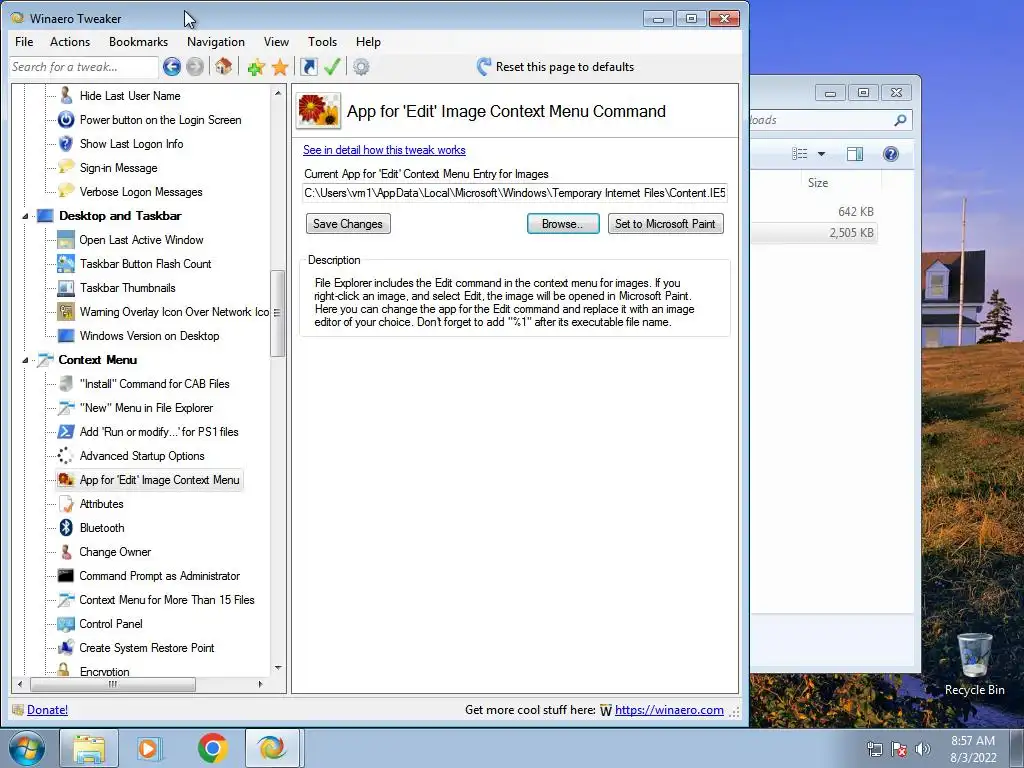Click tree scrollbar up arrow

(278, 93)
